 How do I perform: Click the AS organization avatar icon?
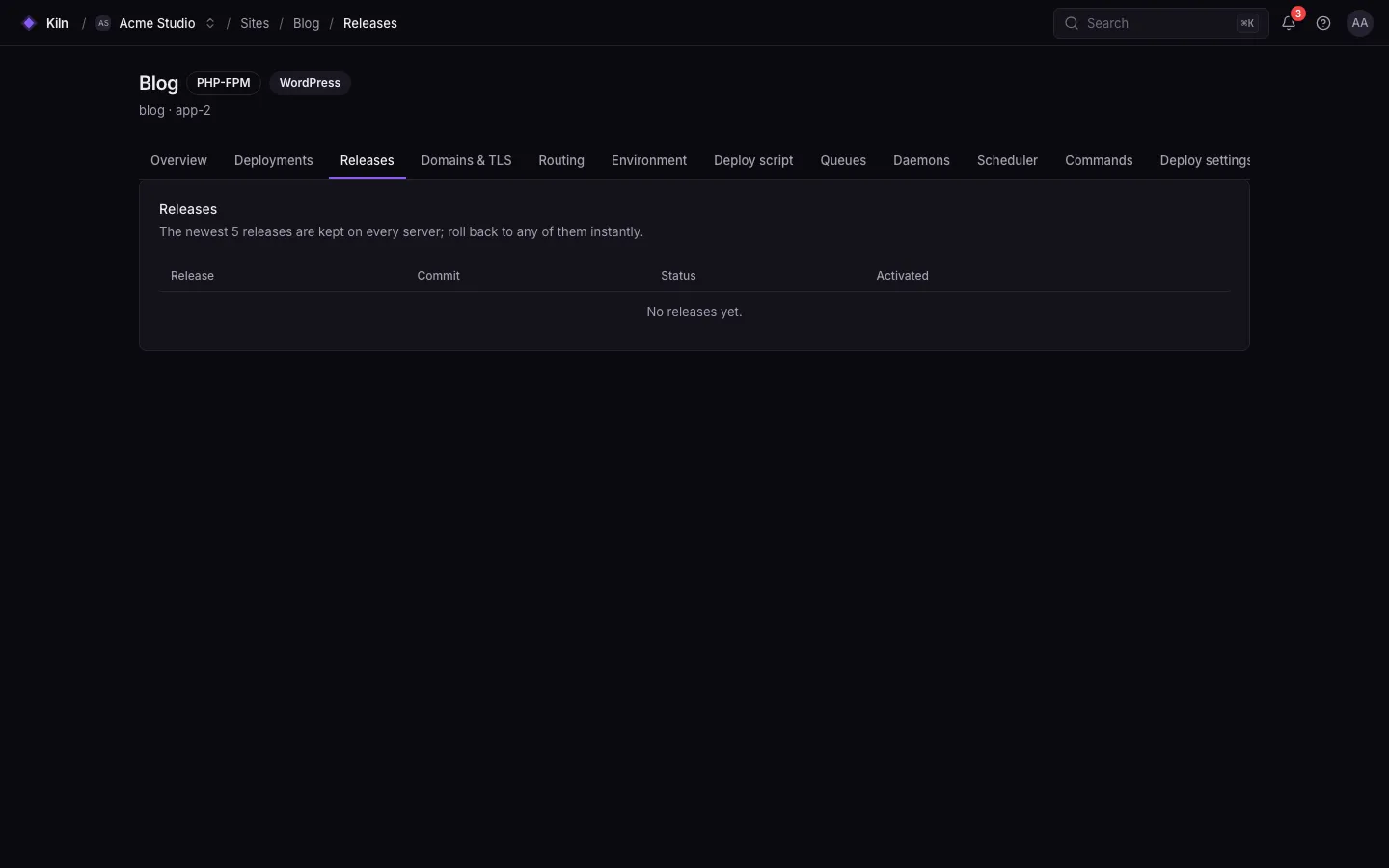(103, 23)
